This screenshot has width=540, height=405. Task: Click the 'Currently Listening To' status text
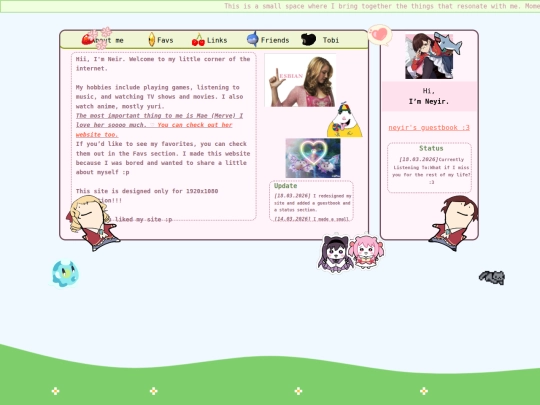[x=431, y=171]
